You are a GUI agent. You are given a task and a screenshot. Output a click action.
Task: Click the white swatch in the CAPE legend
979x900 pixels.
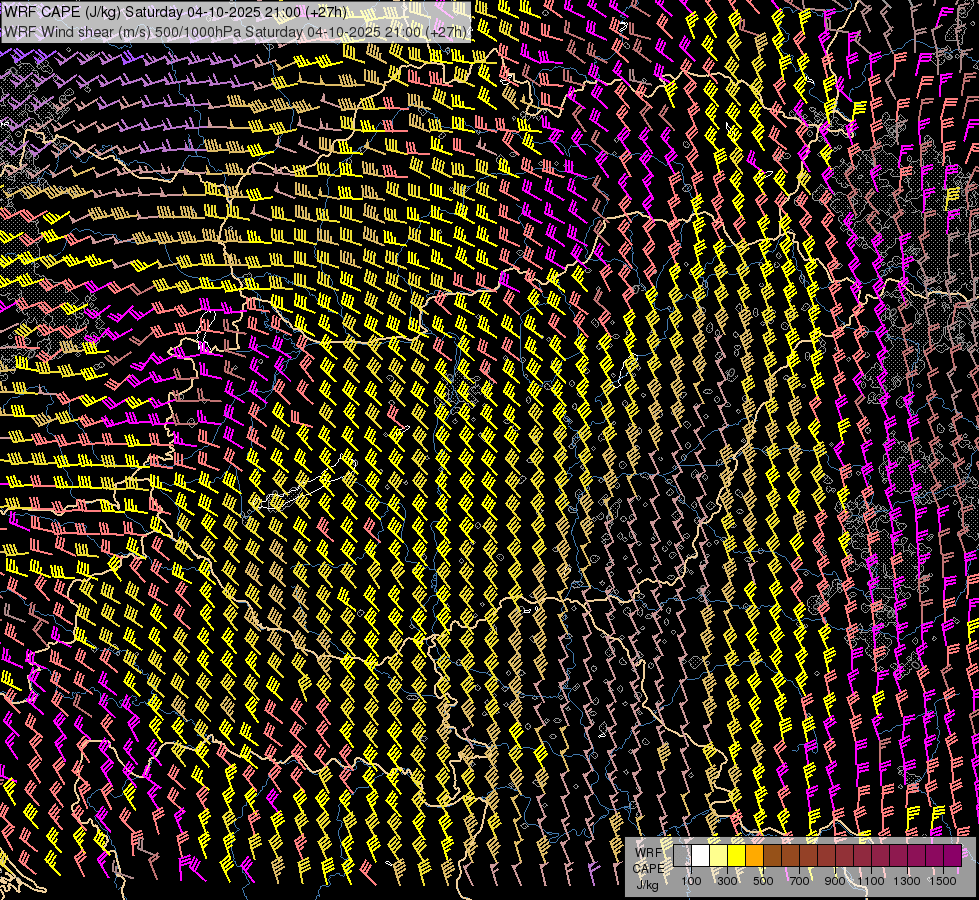coord(700,856)
